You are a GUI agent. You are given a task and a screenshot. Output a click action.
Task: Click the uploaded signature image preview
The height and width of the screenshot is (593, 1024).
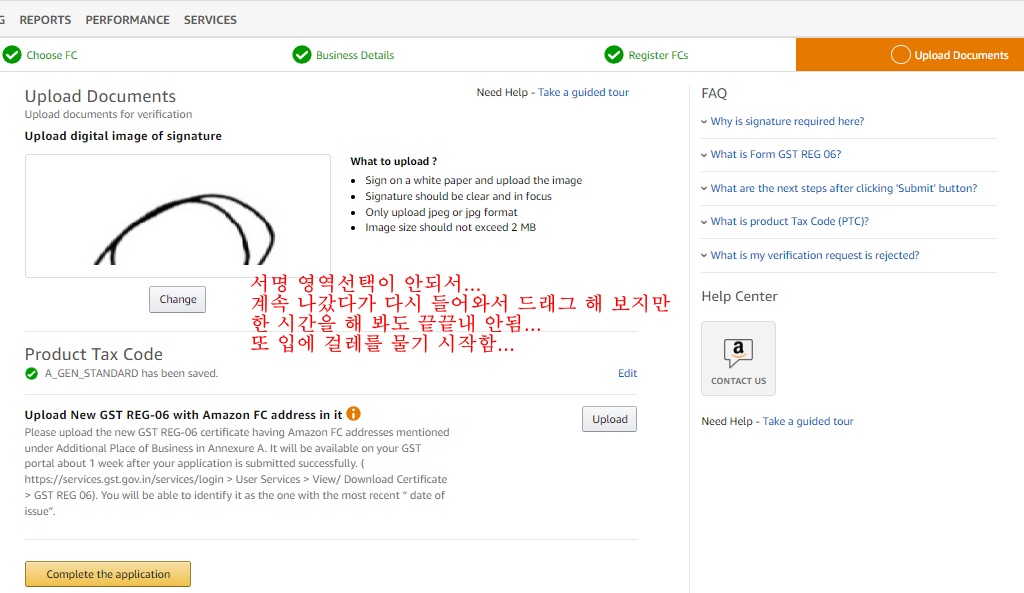(178, 216)
